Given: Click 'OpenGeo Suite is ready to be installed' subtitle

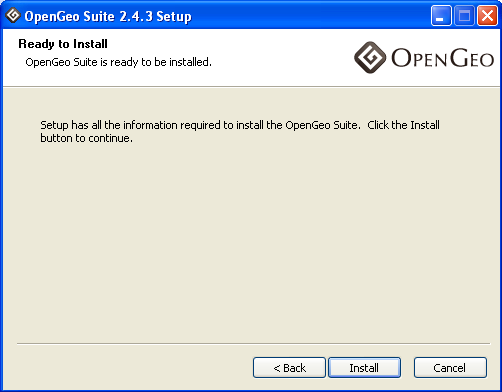Looking at the screenshot, I should pyautogui.click(x=118, y=62).
